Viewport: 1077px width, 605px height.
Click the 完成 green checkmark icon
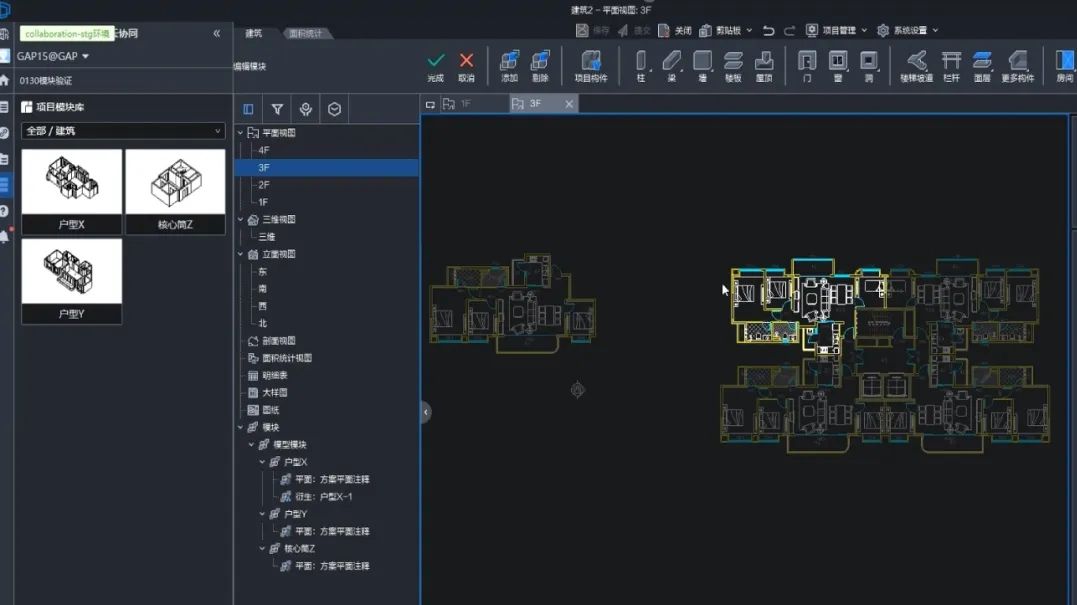tap(435, 60)
